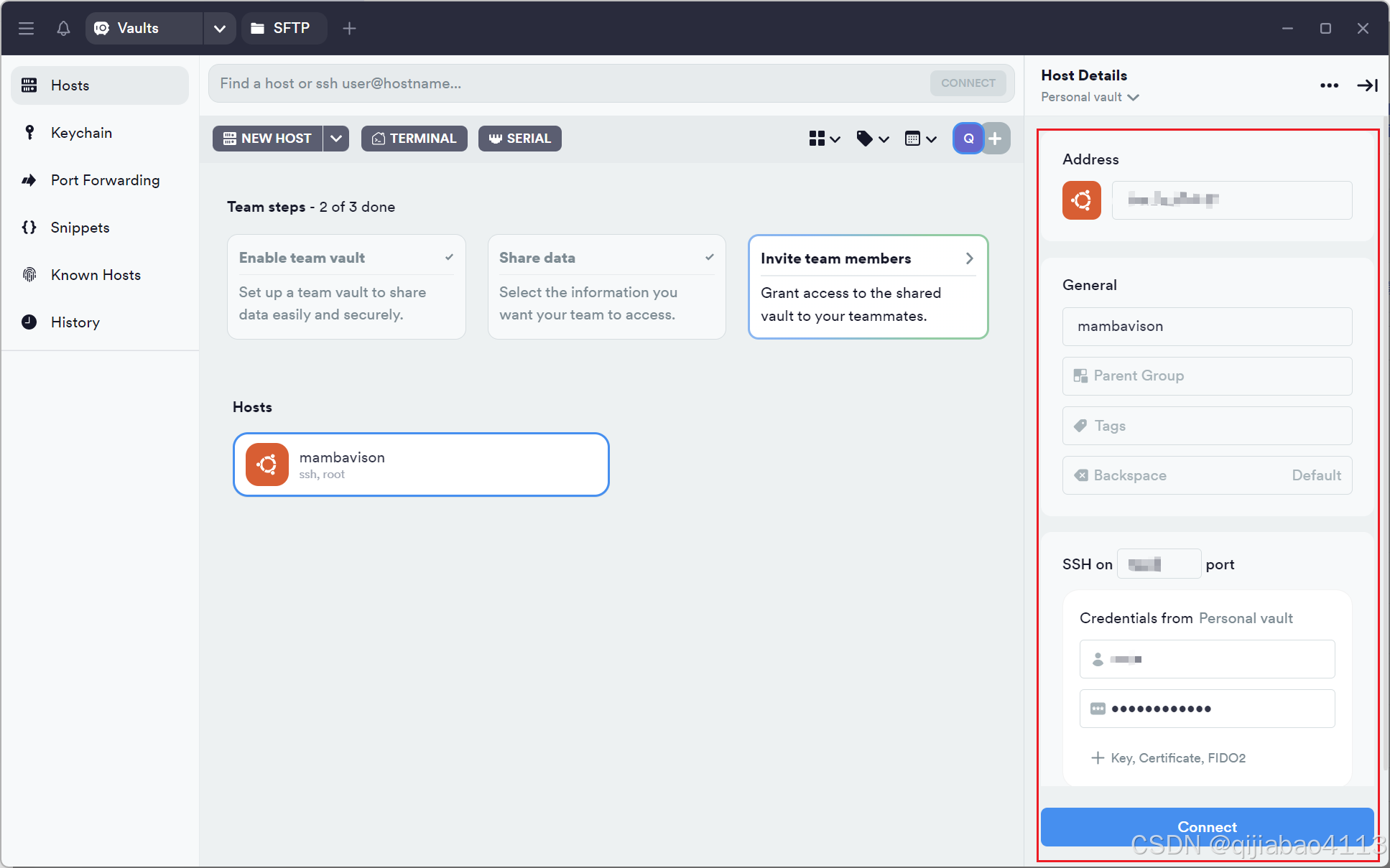This screenshot has width=1390, height=868.
Task: Click the Ubuntu OS icon in Address
Action: tap(1081, 200)
